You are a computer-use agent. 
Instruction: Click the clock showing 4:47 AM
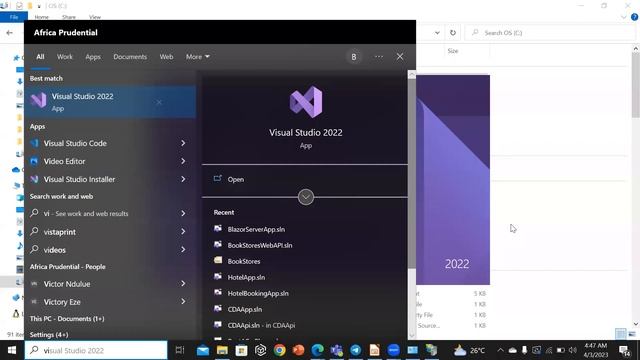coord(596,346)
